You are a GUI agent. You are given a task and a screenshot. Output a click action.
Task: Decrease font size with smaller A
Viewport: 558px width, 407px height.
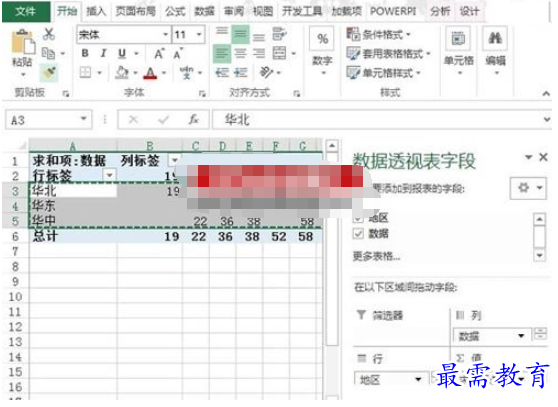(178, 54)
